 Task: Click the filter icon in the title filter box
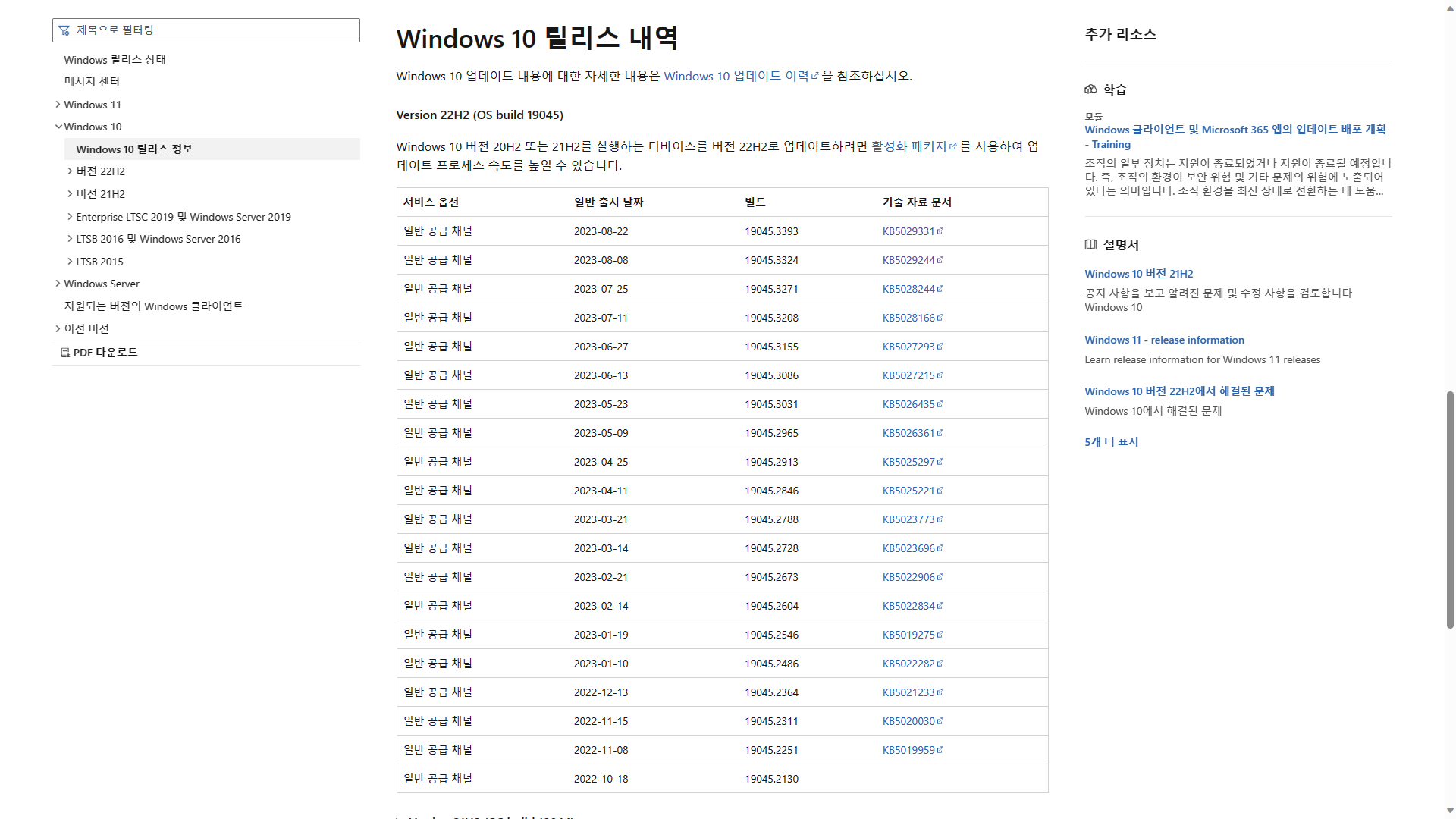(x=64, y=30)
